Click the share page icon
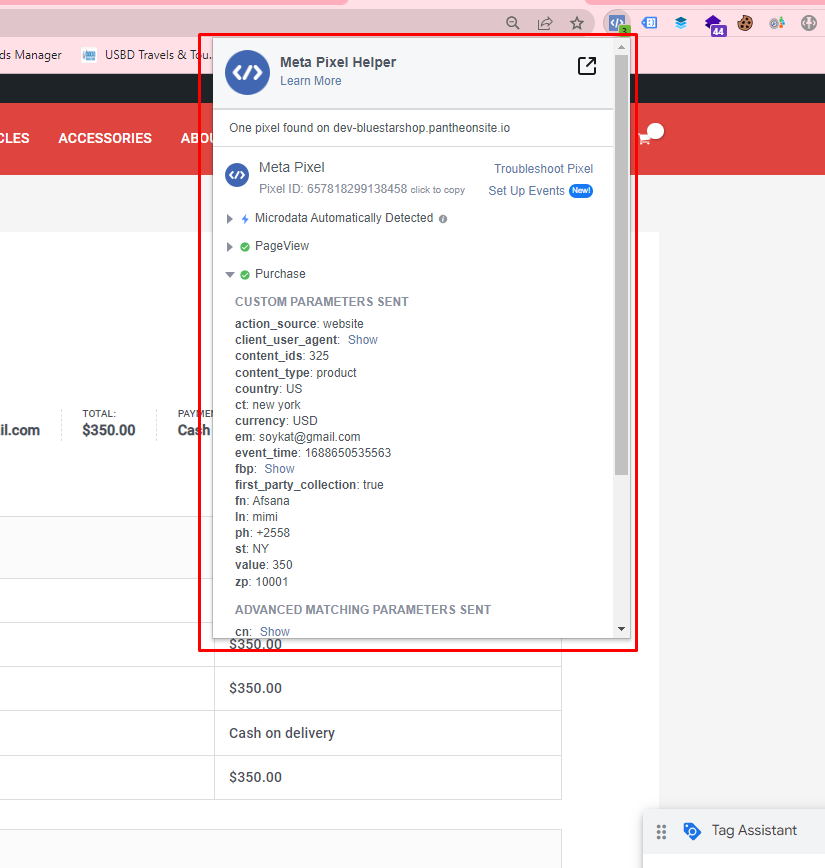This screenshot has height=868, width=825. point(545,23)
